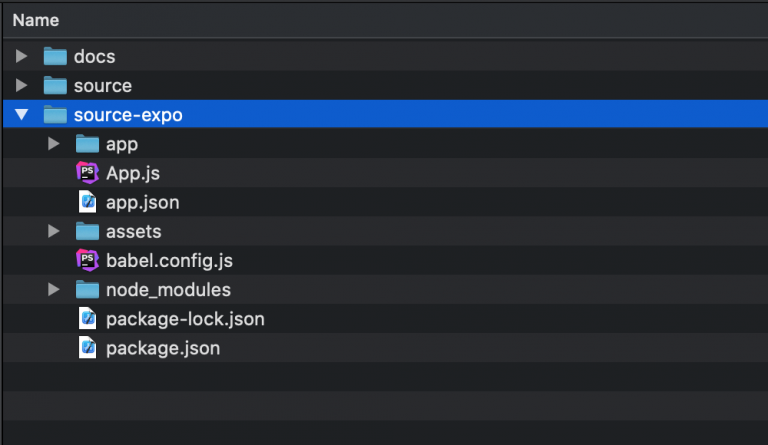Screen dimensions: 768x445
Task: Select the package.json file name
Action: tap(163, 348)
